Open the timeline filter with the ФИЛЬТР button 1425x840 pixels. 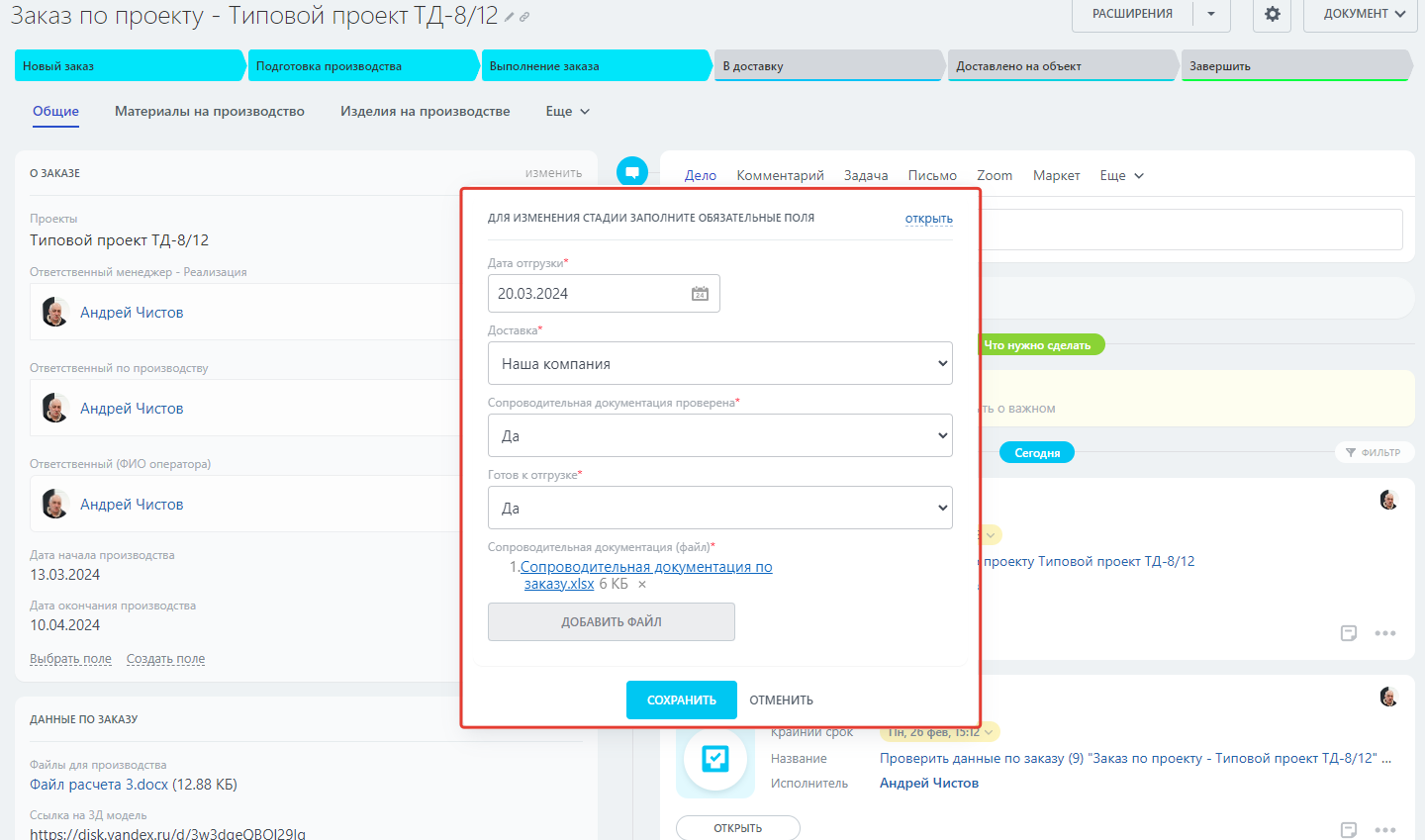pos(1374,452)
